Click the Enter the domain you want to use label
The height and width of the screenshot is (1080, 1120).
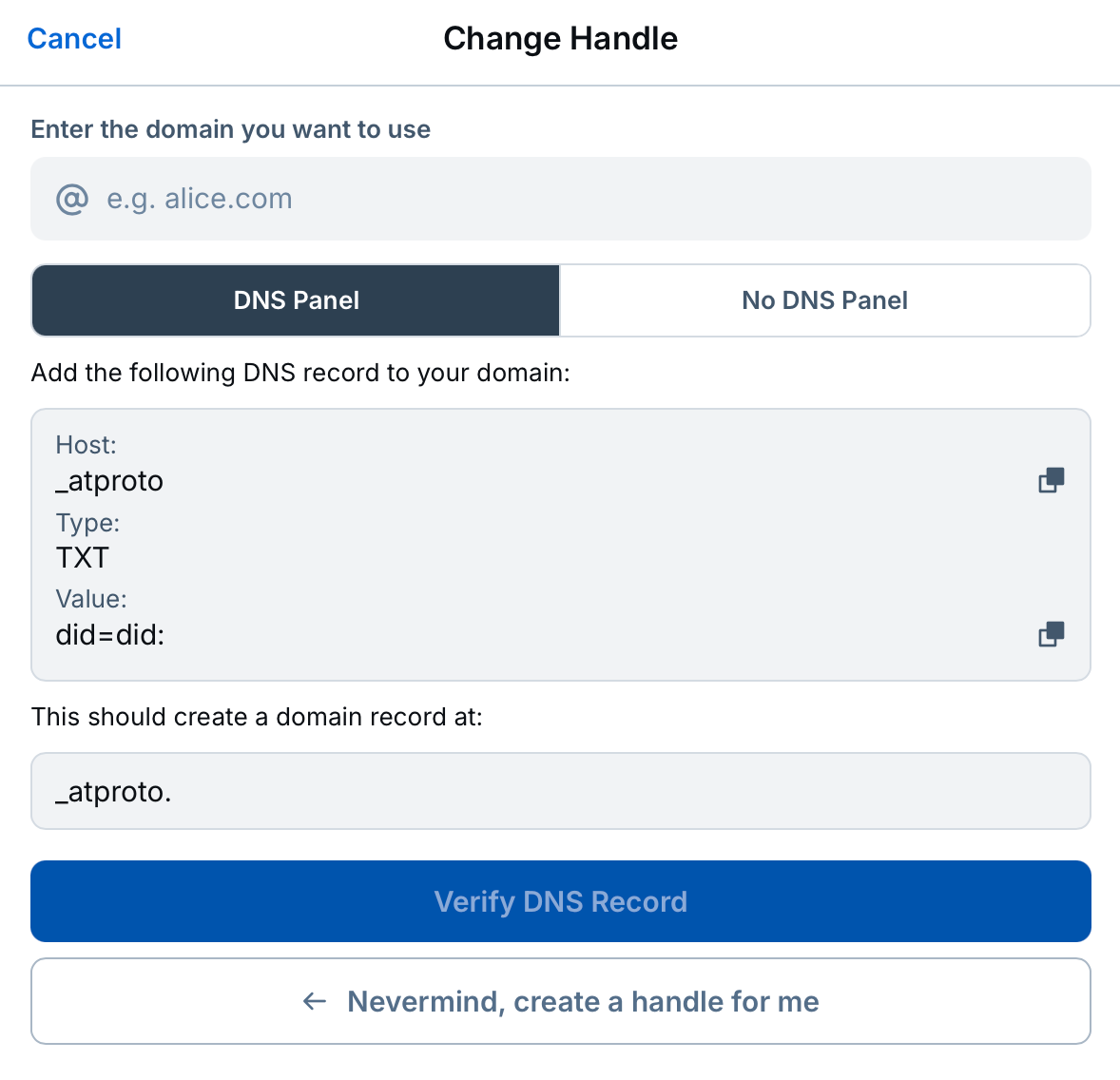(x=230, y=129)
